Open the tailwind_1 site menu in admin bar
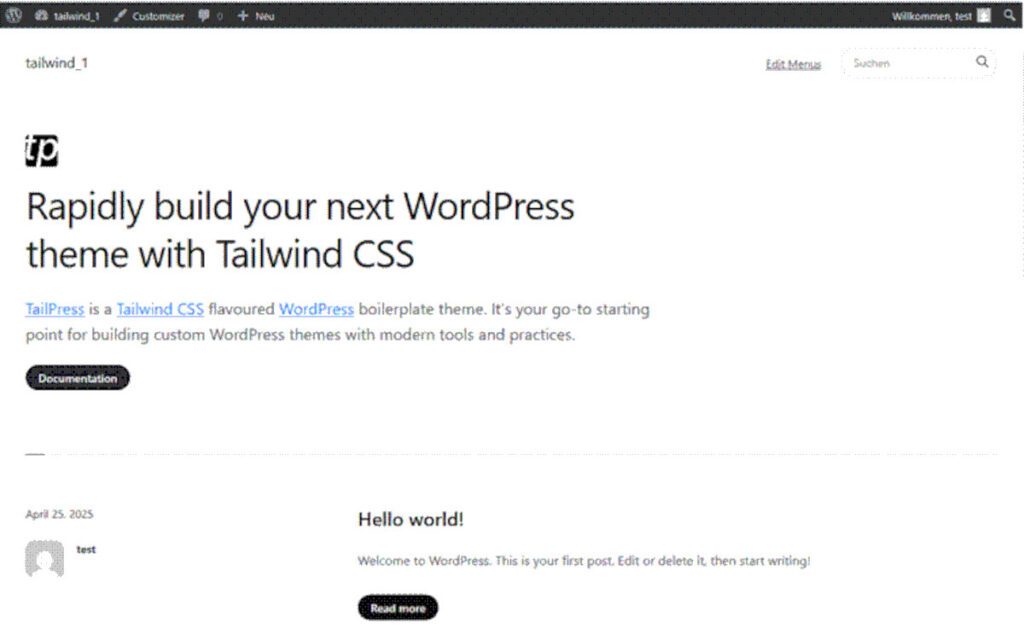1024x629 pixels. (68, 15)
